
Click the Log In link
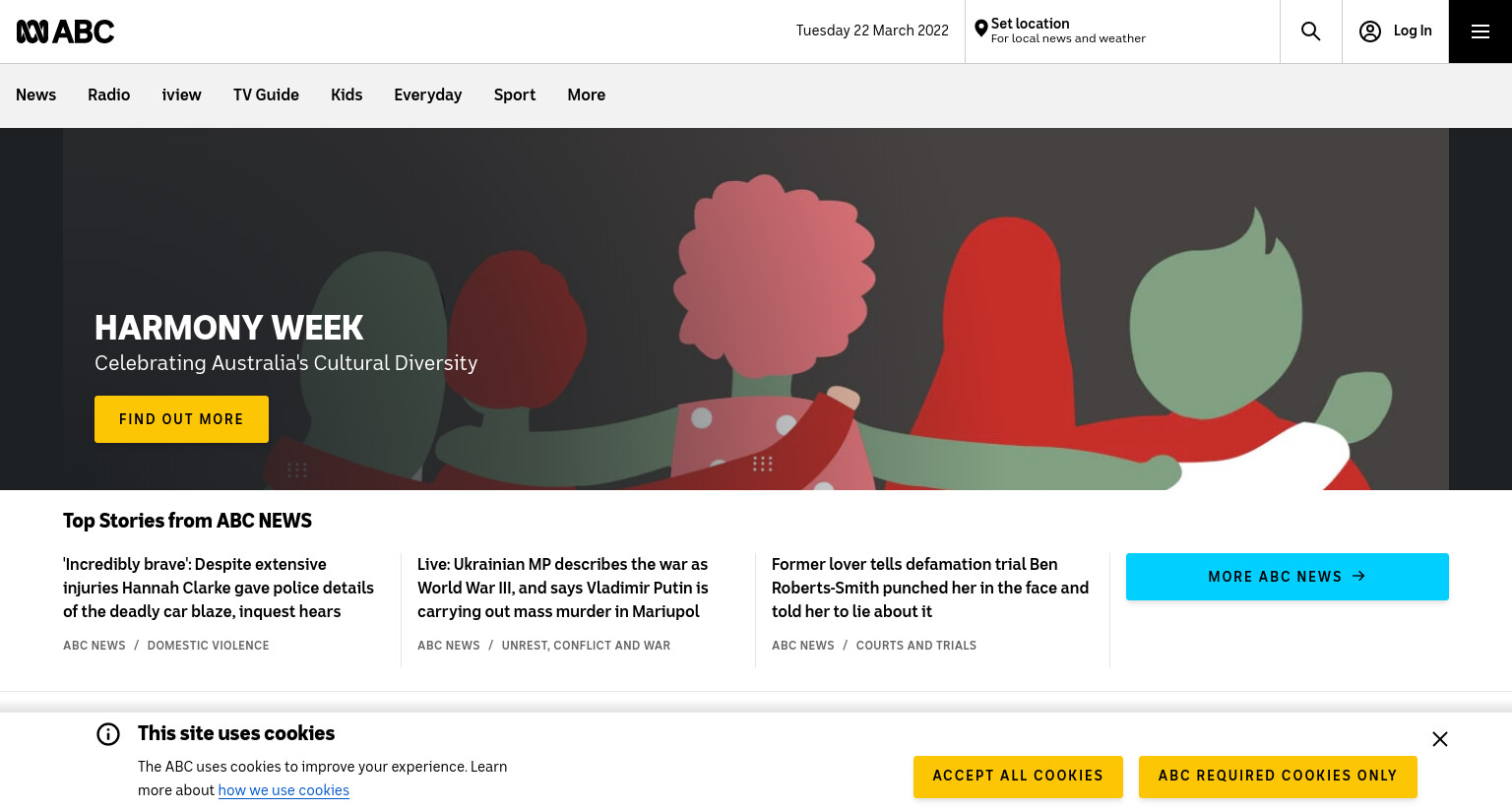(1413, 31)
